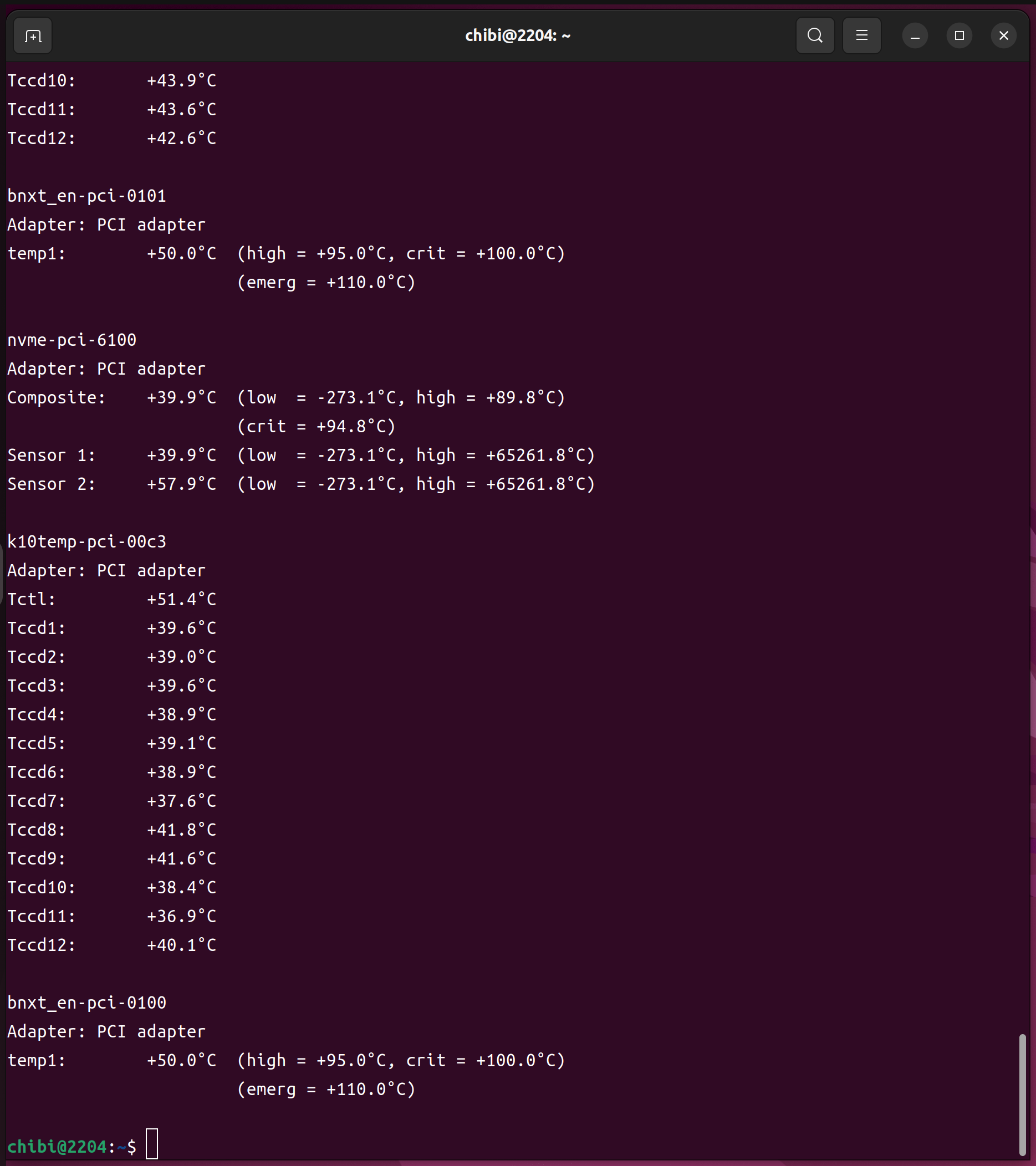Click the "(crit = +94.8°C)" text

pyautogui.click(x=316, y=426)
